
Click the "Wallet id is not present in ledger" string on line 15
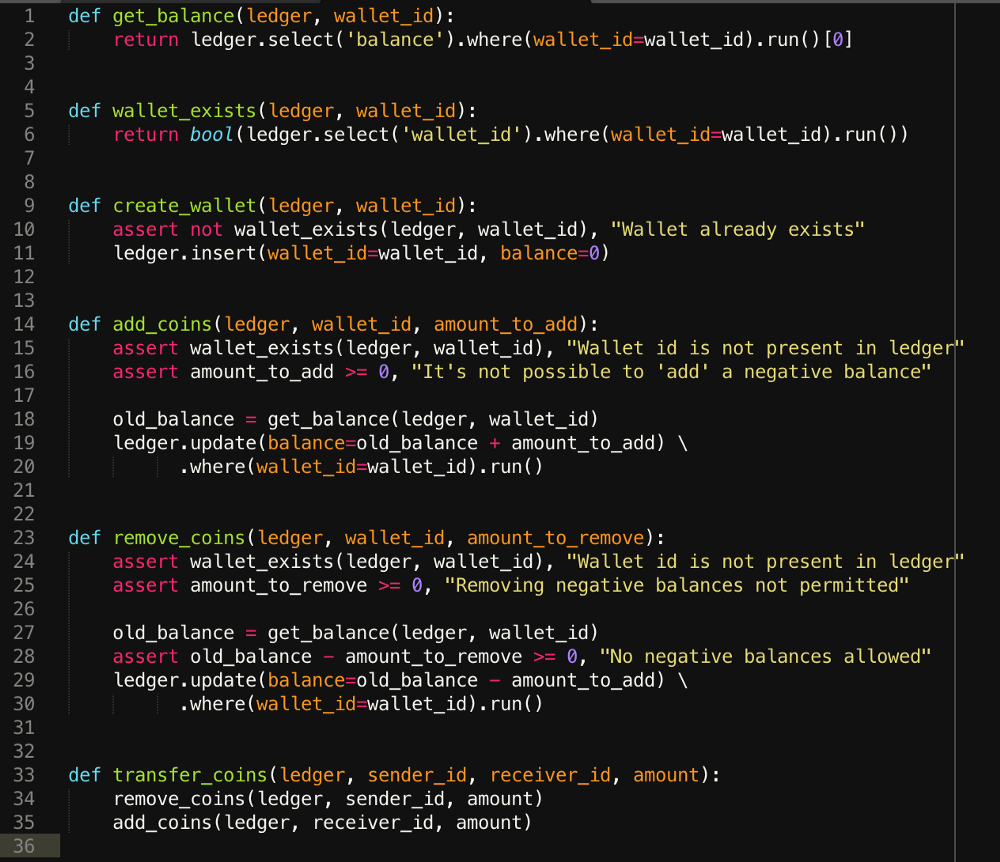click(765, 348)
